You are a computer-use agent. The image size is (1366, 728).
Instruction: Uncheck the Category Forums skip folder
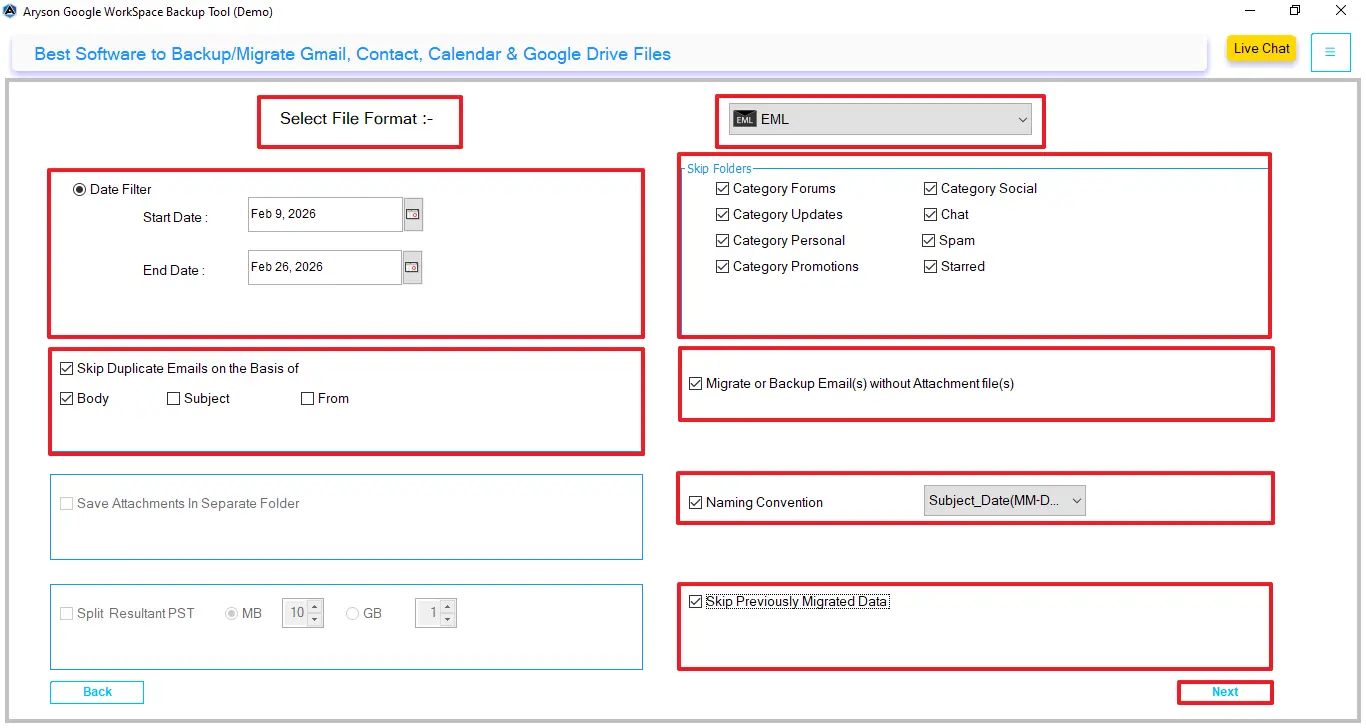coord(723,188)
